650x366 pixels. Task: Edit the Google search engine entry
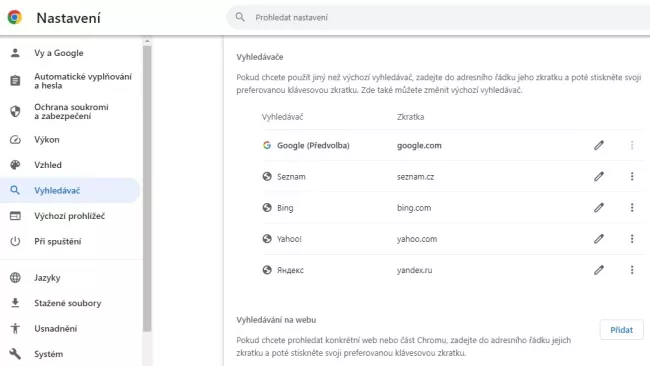pyautogui.click(x=599, y=145)
